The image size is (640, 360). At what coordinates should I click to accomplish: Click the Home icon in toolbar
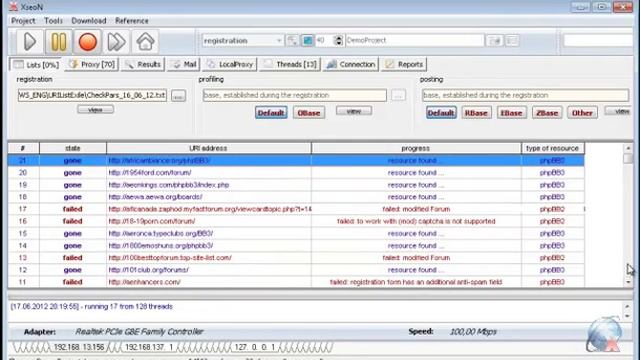(145, 42)
